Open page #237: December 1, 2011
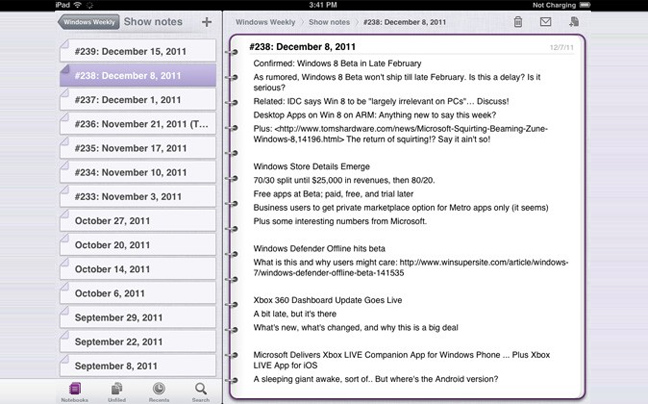Screen dimensions: 648x404 click(x=138, y=100)
